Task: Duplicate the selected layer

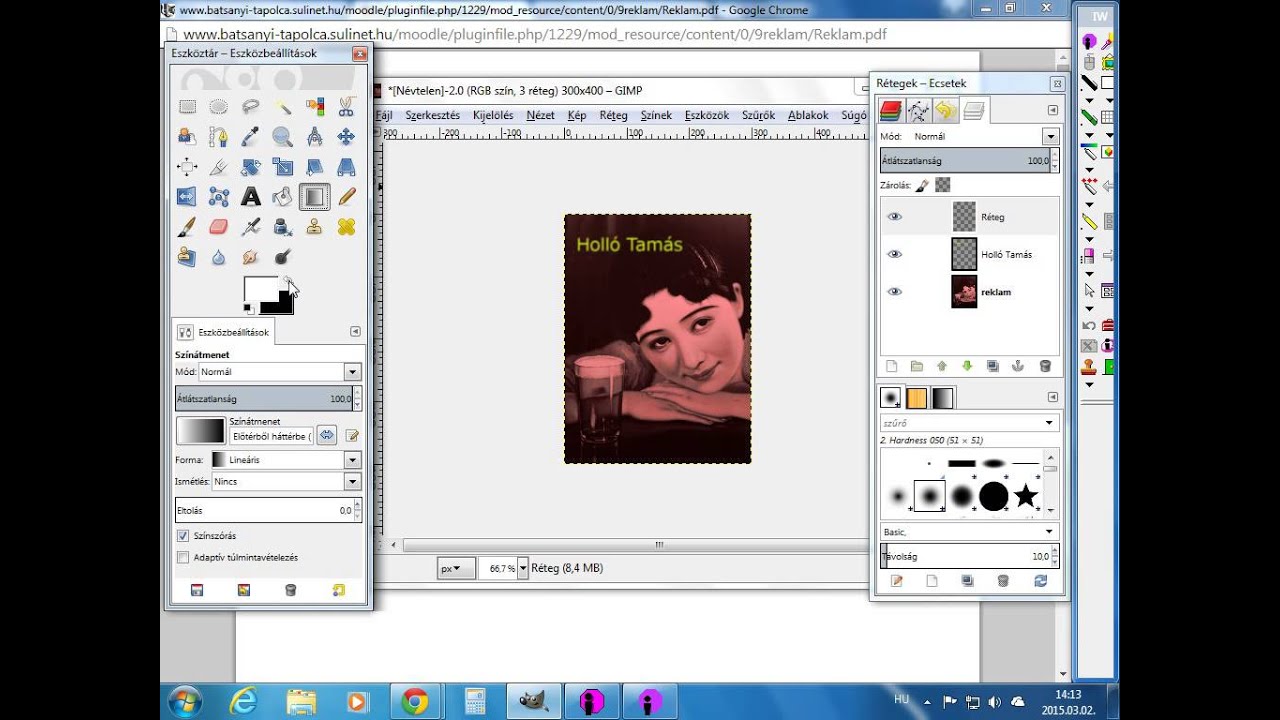Action: point(993,367)
